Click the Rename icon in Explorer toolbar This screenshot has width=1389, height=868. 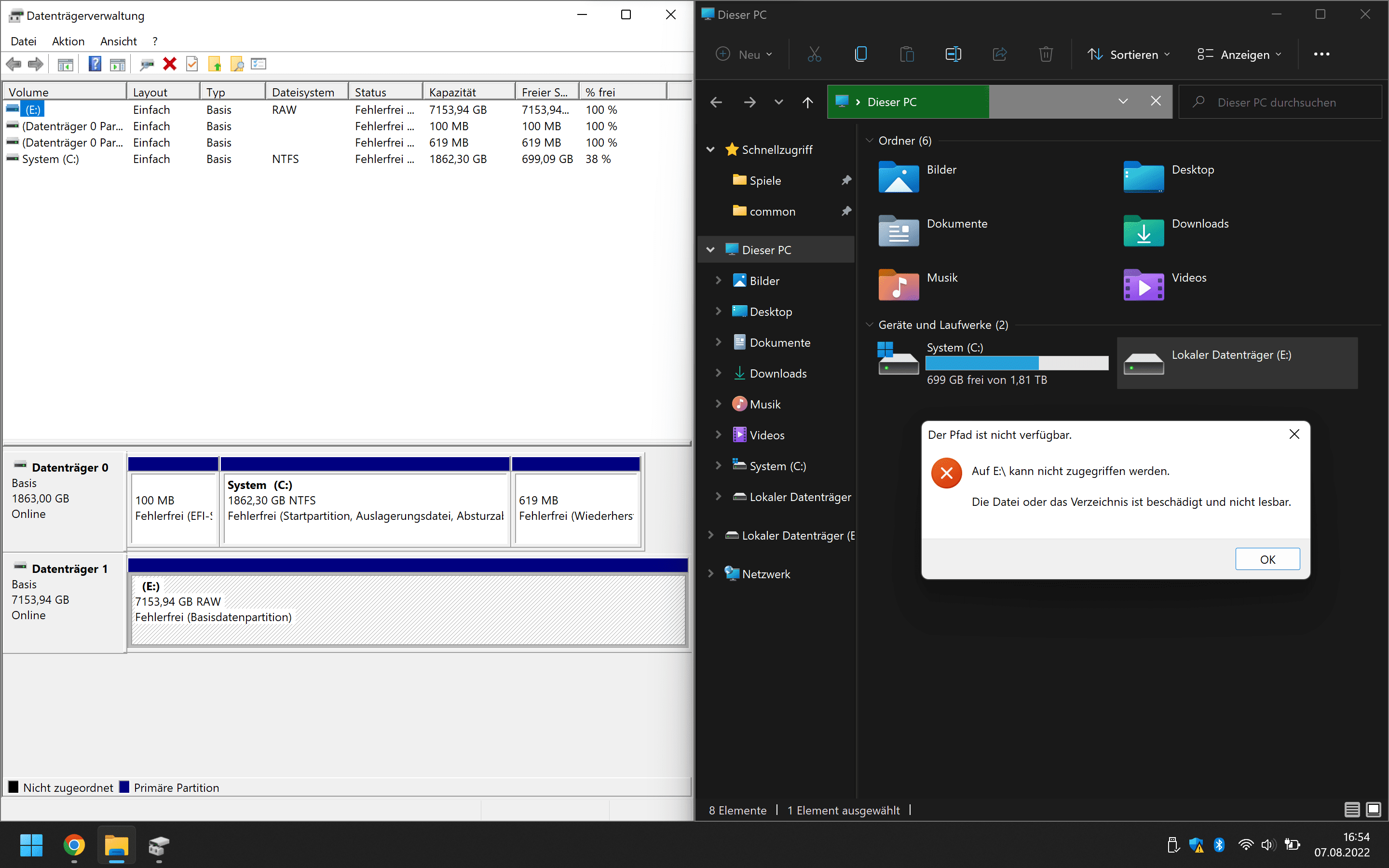tap(953, 54)
